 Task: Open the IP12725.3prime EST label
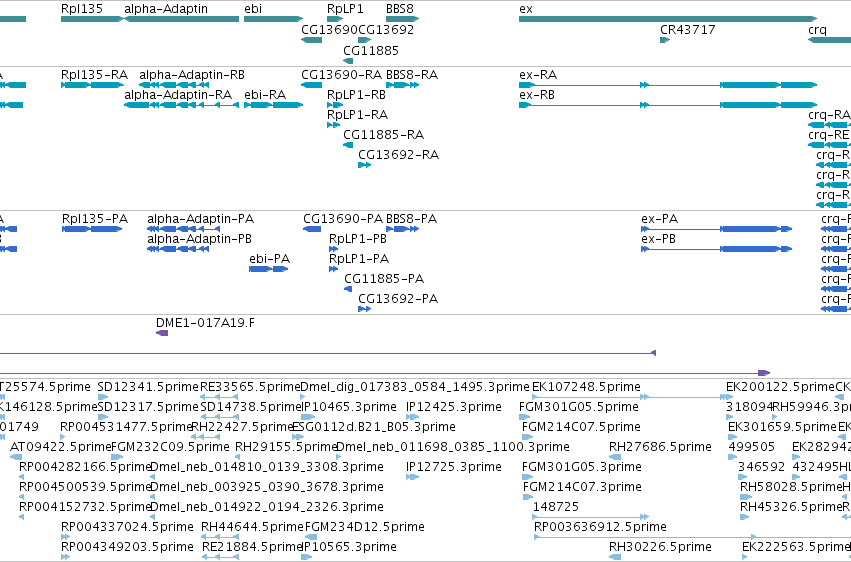tap(454, 467)
